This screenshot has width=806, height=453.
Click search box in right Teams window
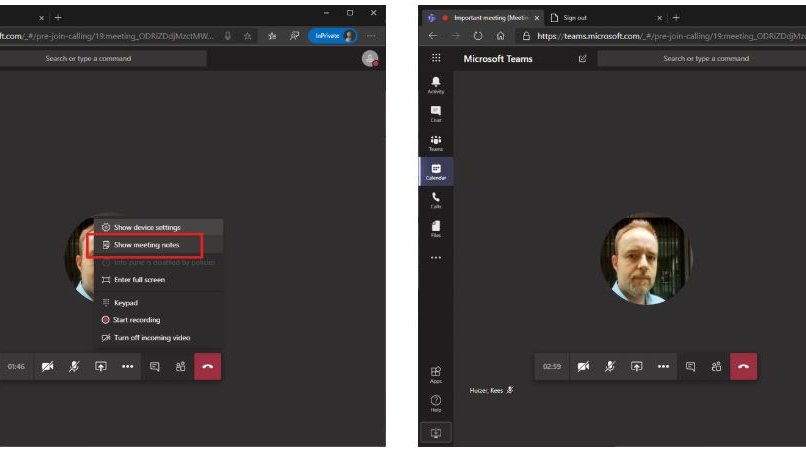tap(702, 59)
